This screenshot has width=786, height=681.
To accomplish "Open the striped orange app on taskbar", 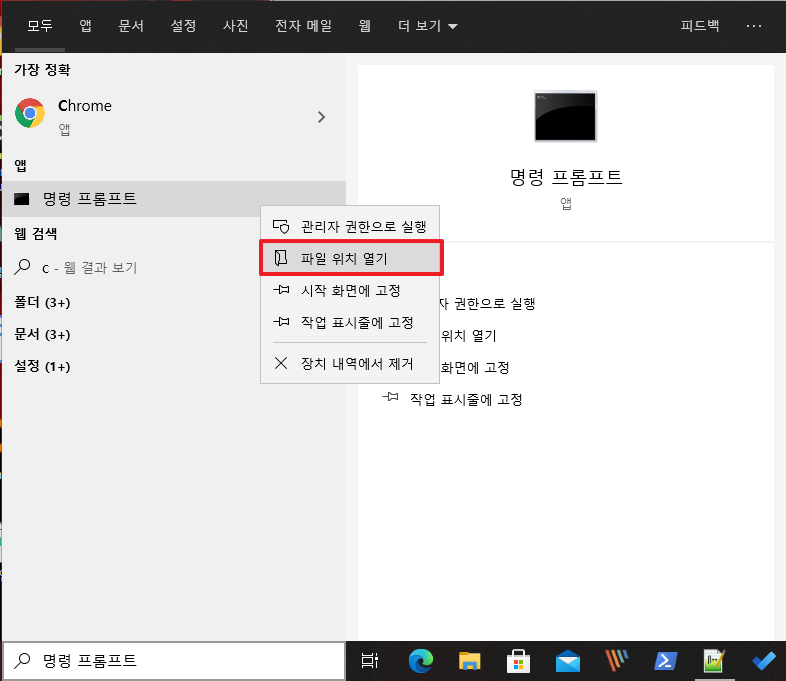I will (617, 661).
